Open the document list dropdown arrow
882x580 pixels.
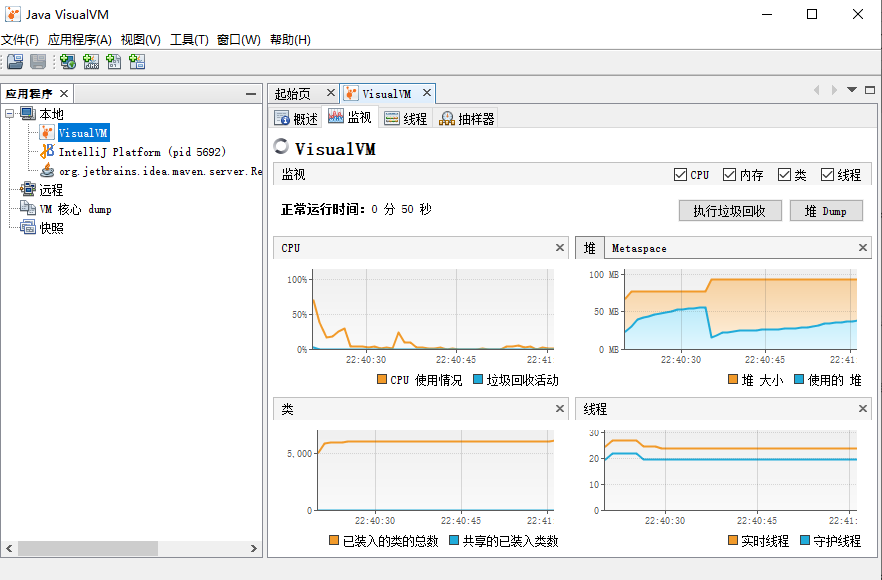(852, 90)
